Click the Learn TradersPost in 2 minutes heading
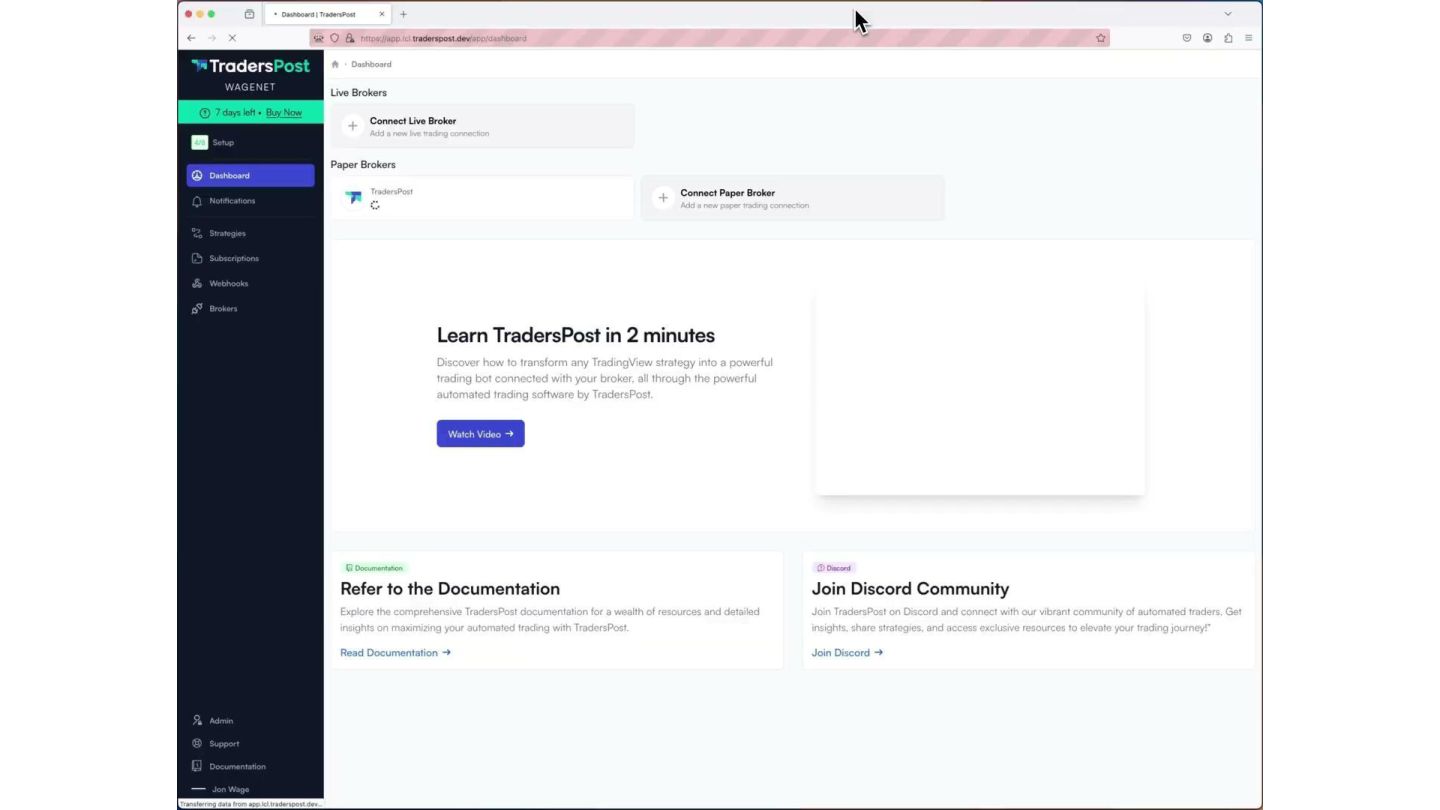 click(x=576, y=335)
